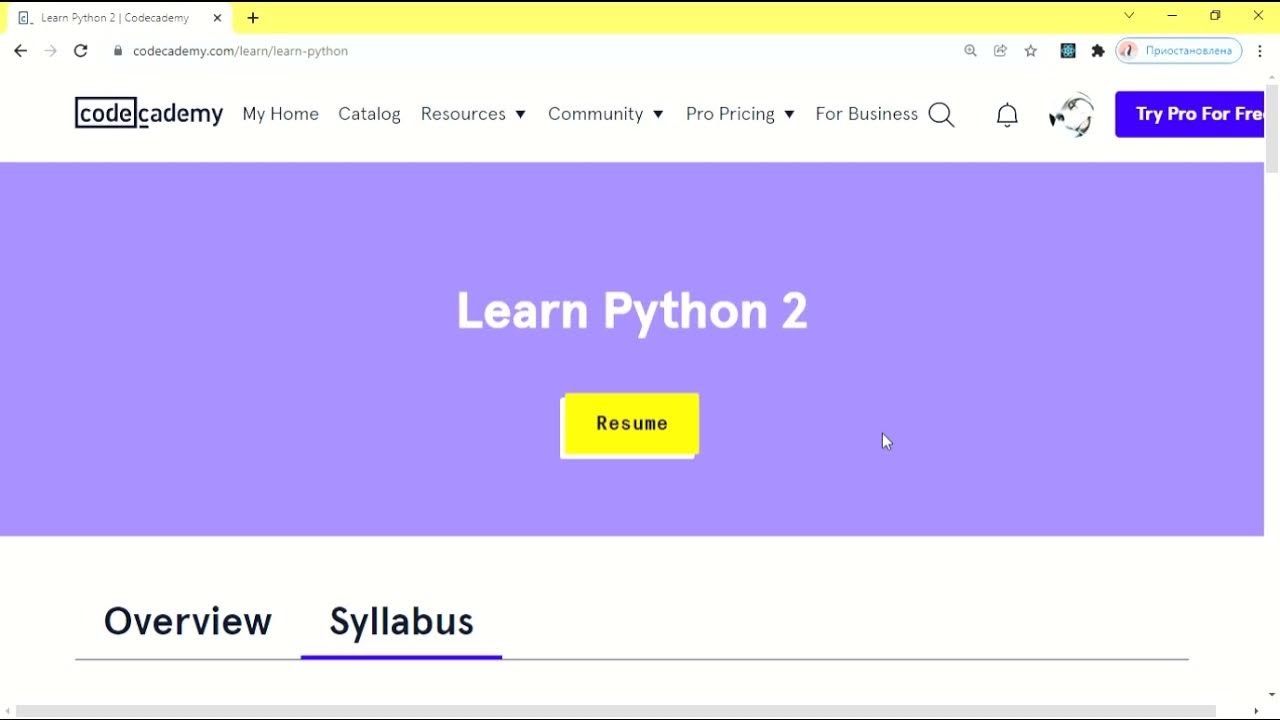The width and height of the screenshot is (1280, 720).
Task: Open a new tab with the plus button
Action: point(253,18)
